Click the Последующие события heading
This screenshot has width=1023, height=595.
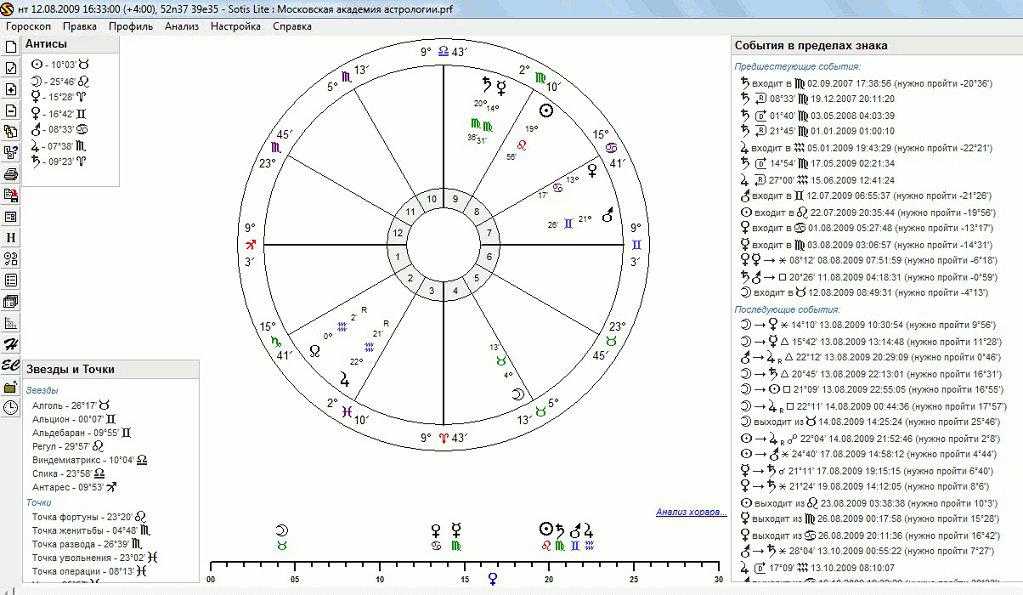pos(787,309)
